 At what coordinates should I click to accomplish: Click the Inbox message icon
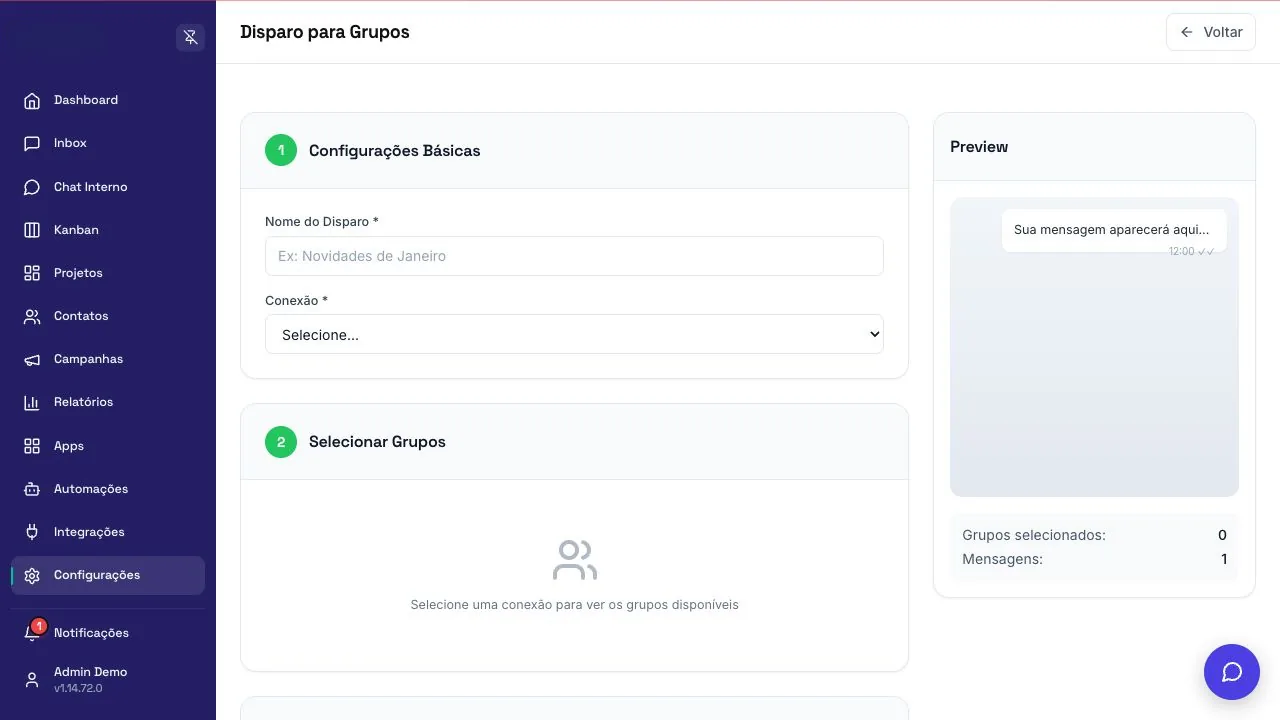(x=32, y=143)
